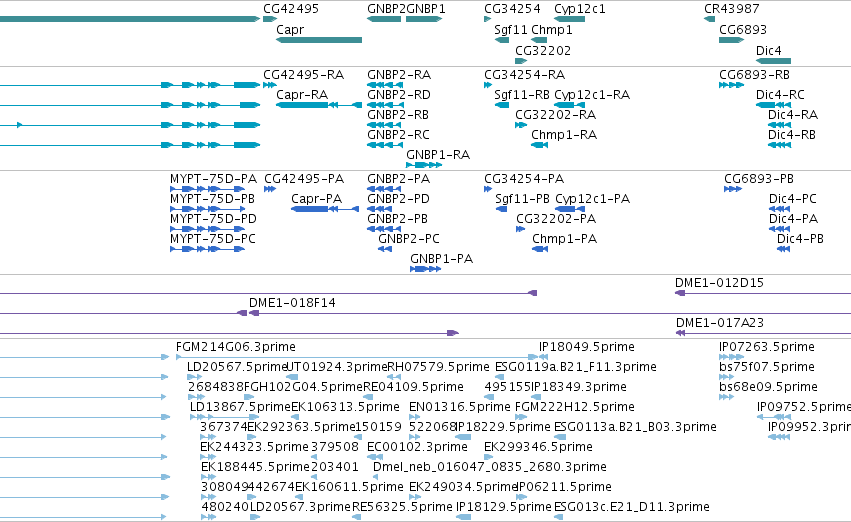
Task: Click the CG34254-PA protein label
Action: click(524, 179)
